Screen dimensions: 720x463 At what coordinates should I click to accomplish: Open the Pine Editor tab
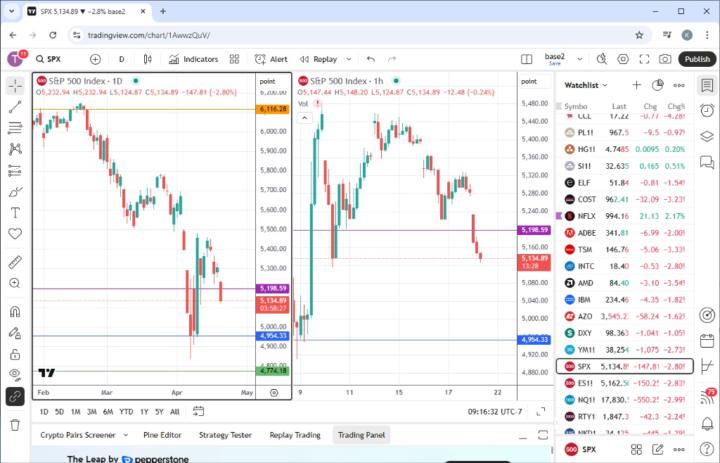pyautogui.click(x=162, y=435)
